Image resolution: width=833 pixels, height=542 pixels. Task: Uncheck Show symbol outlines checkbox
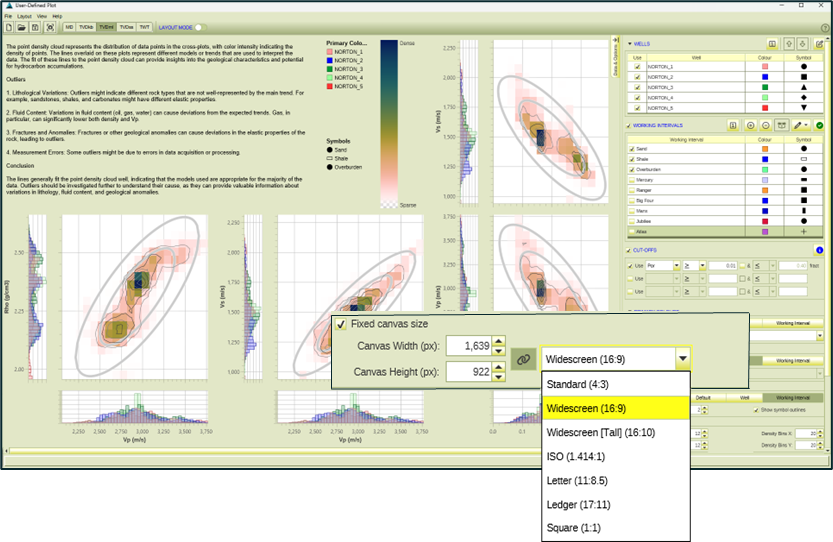756,410
